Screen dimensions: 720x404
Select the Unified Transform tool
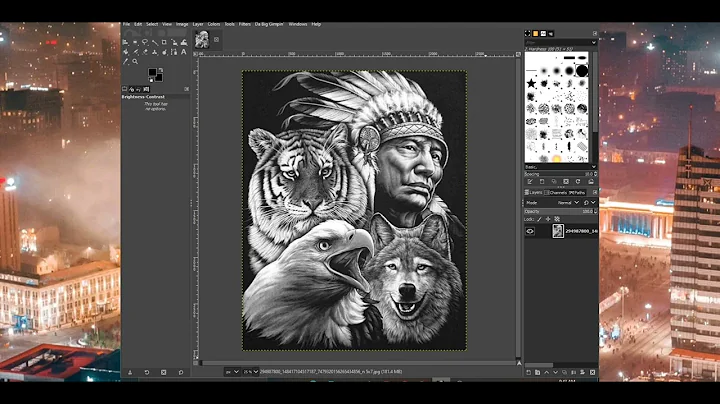174,42
